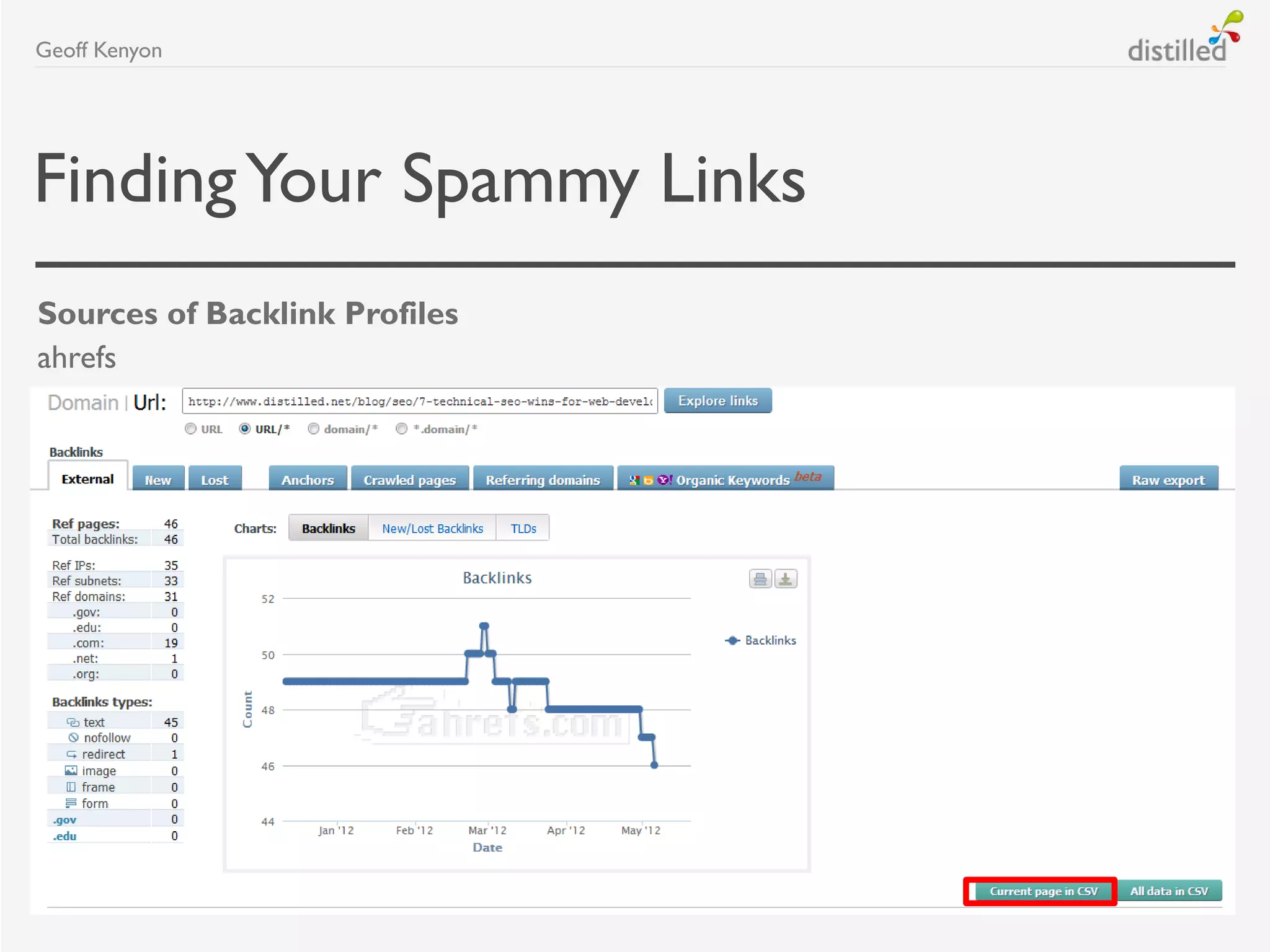Click the image backlink type icon
1270x952 pixels.
click(x=71, y=770)
